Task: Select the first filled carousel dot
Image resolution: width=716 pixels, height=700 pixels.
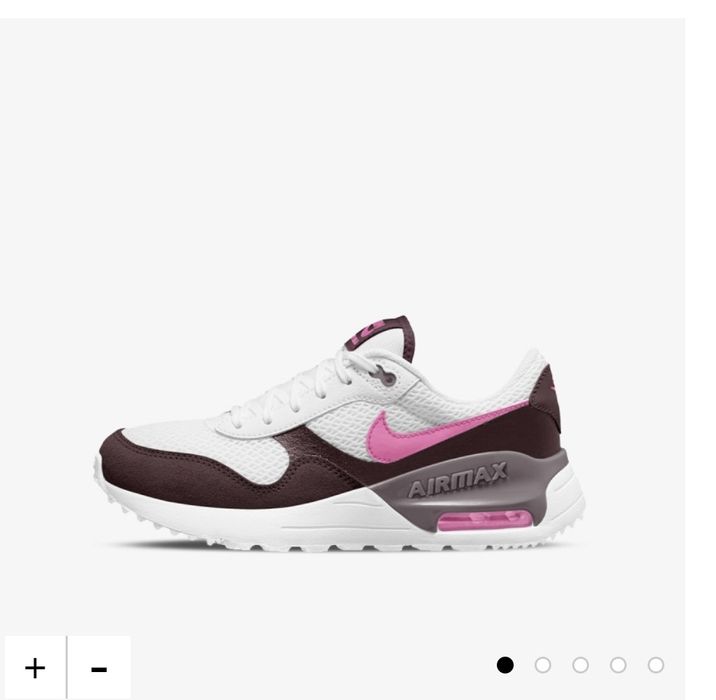Action: pos(505,665)
